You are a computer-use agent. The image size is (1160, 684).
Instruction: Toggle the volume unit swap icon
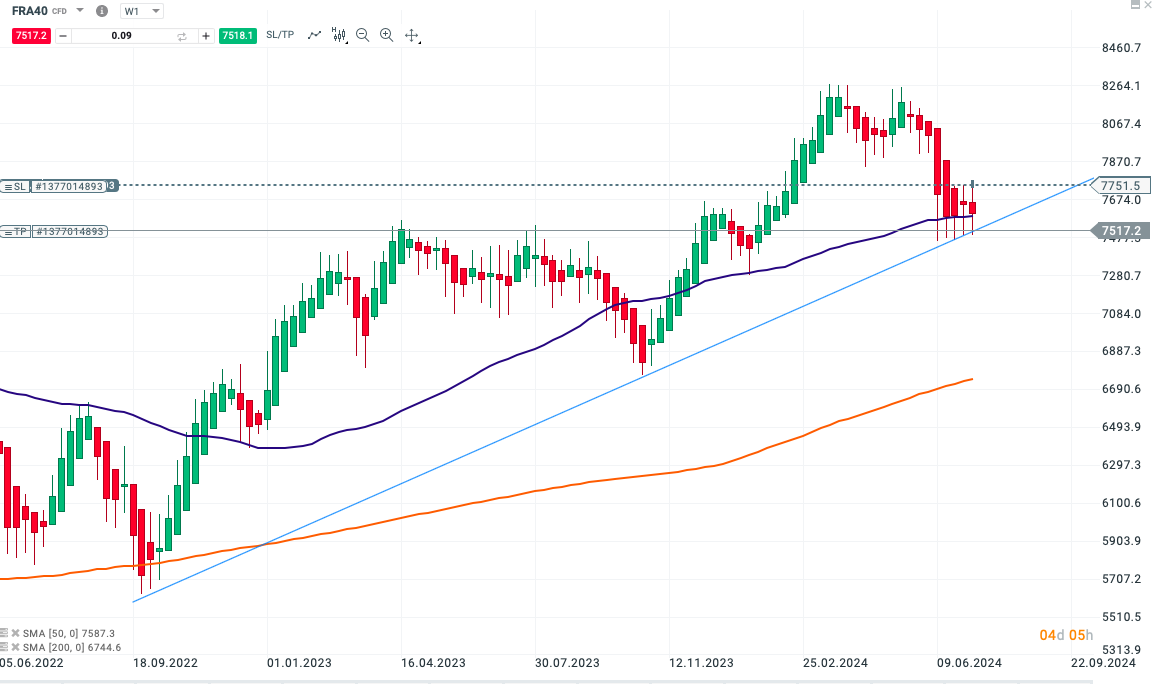pos(182,36)
